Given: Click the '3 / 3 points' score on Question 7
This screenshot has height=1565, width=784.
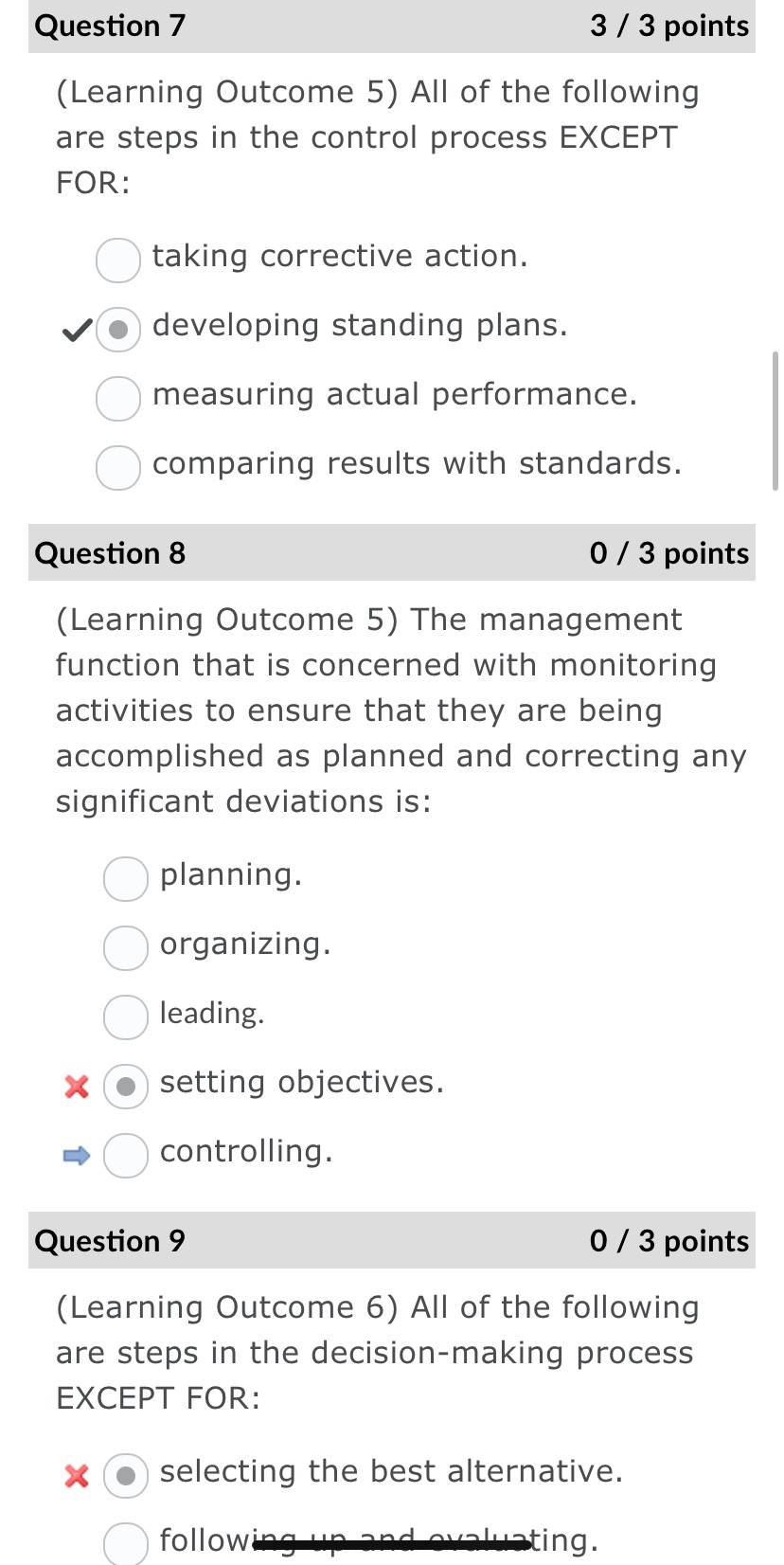Looking at the screenshot, I should tap(669, 26).
